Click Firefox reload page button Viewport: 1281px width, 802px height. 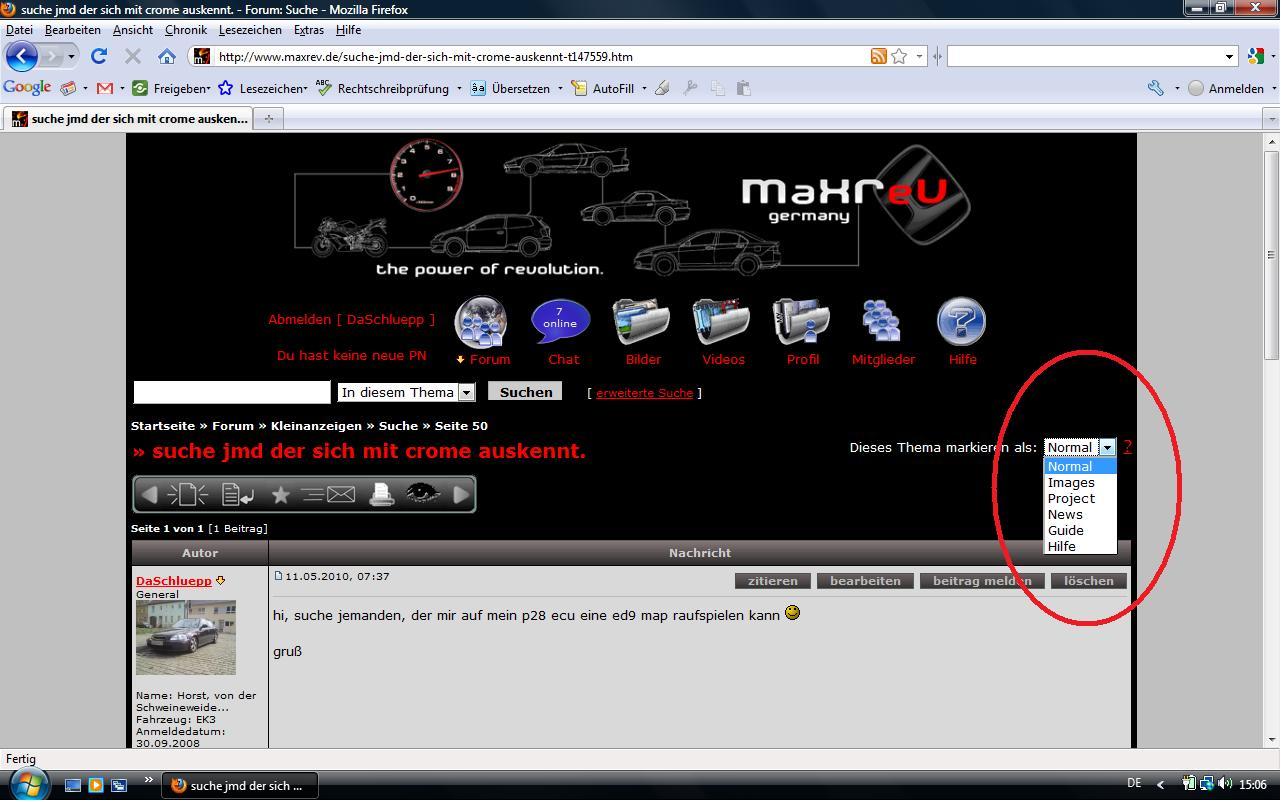pyautogui.click(x=99, y=56)
